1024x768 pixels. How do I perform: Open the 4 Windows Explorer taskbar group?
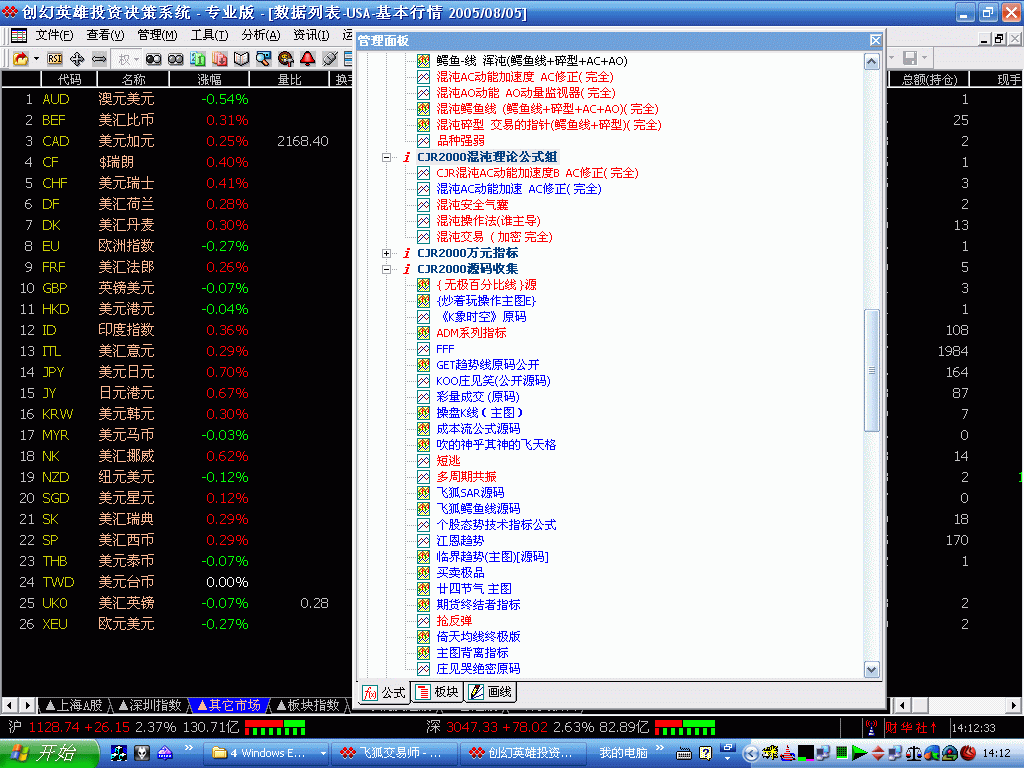click(268, 754)
